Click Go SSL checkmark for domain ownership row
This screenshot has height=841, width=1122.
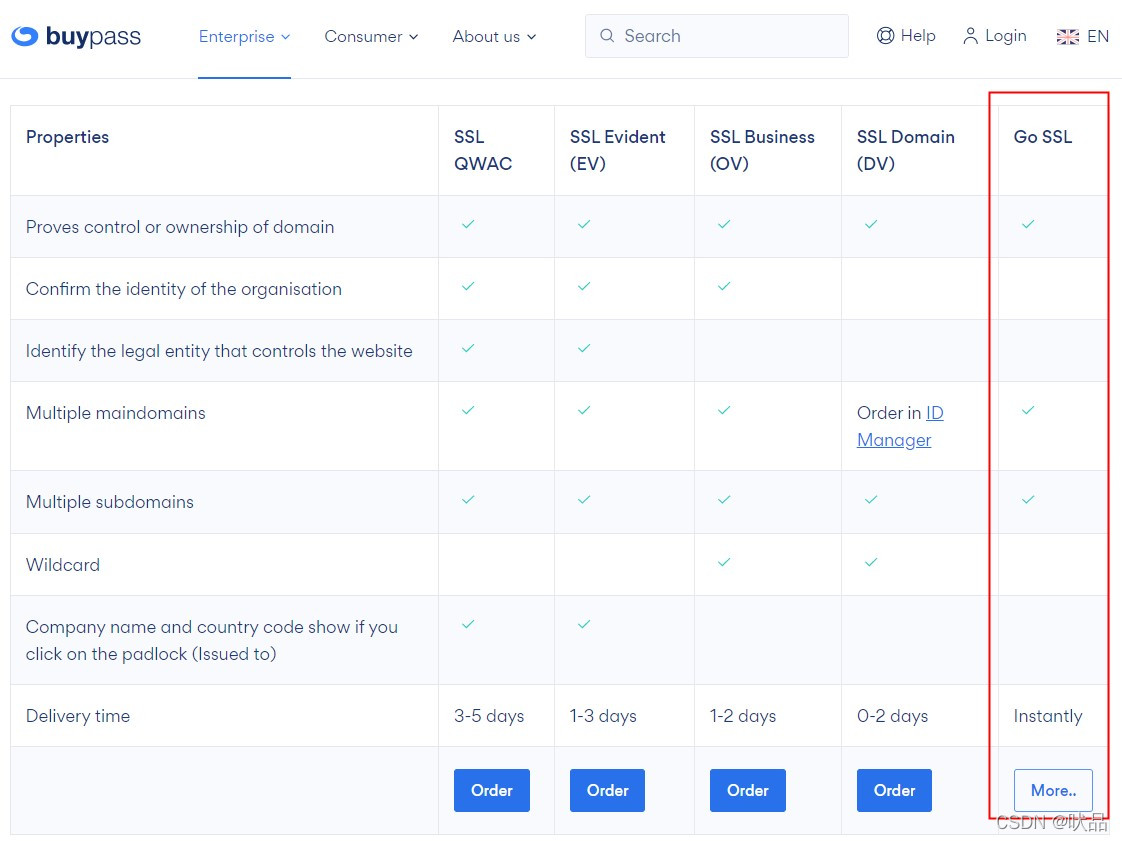pyautogui.click(x=1028, y=224)
